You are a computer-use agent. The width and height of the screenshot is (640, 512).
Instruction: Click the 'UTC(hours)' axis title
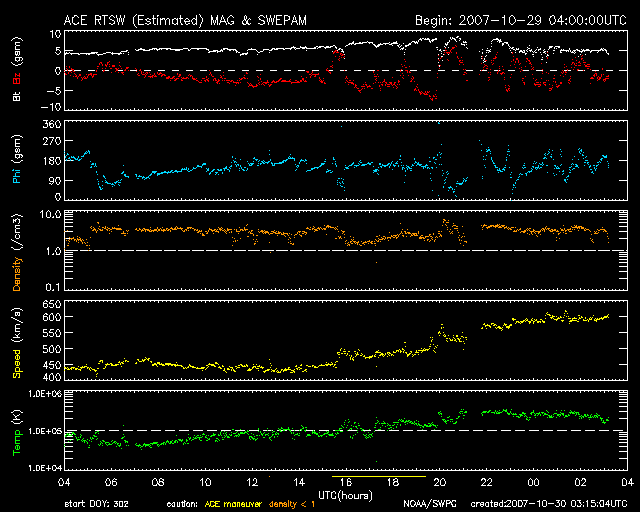(346, 496)
